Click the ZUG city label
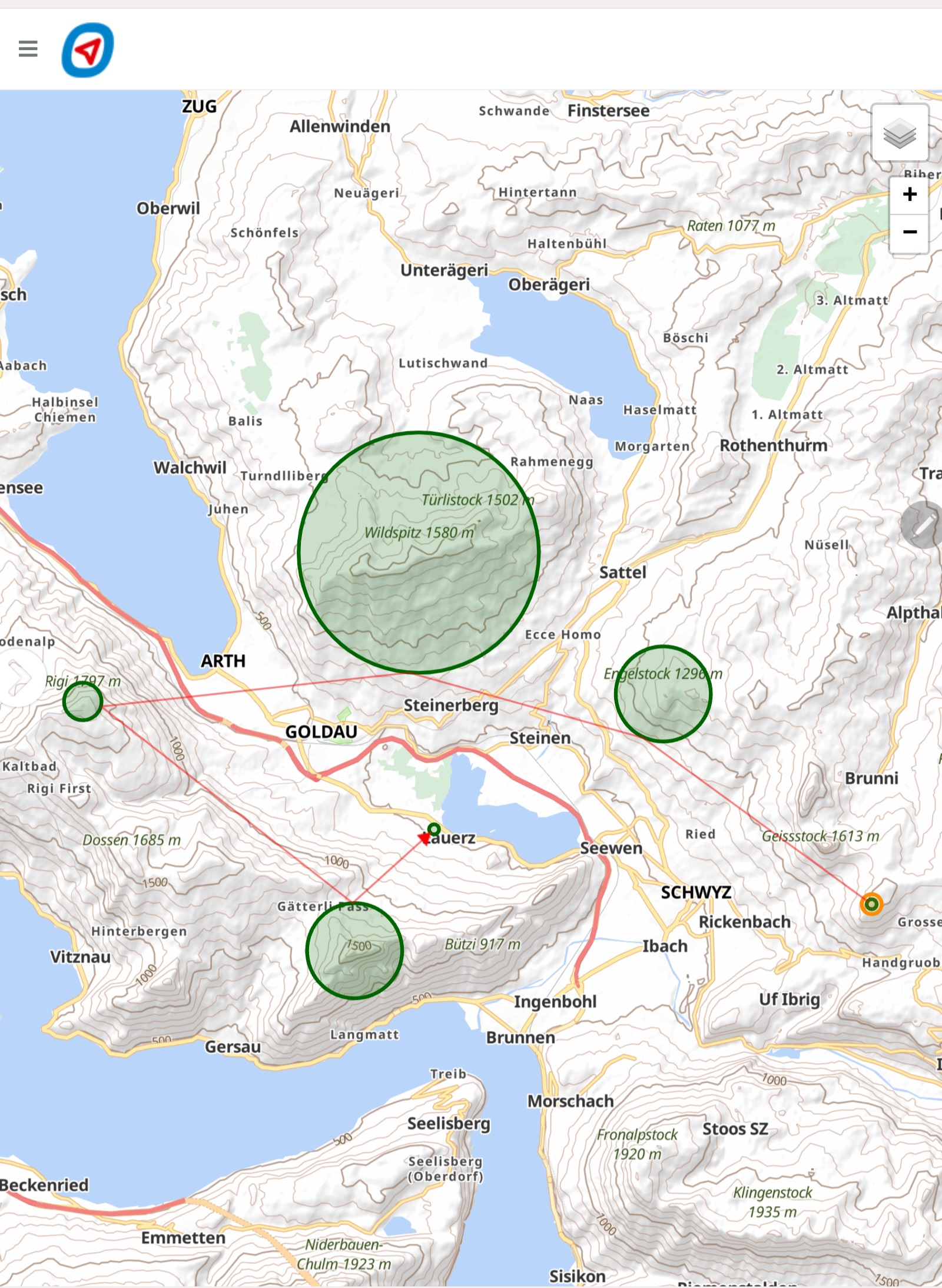The image size is (942, 1288). tap(199, 107)
